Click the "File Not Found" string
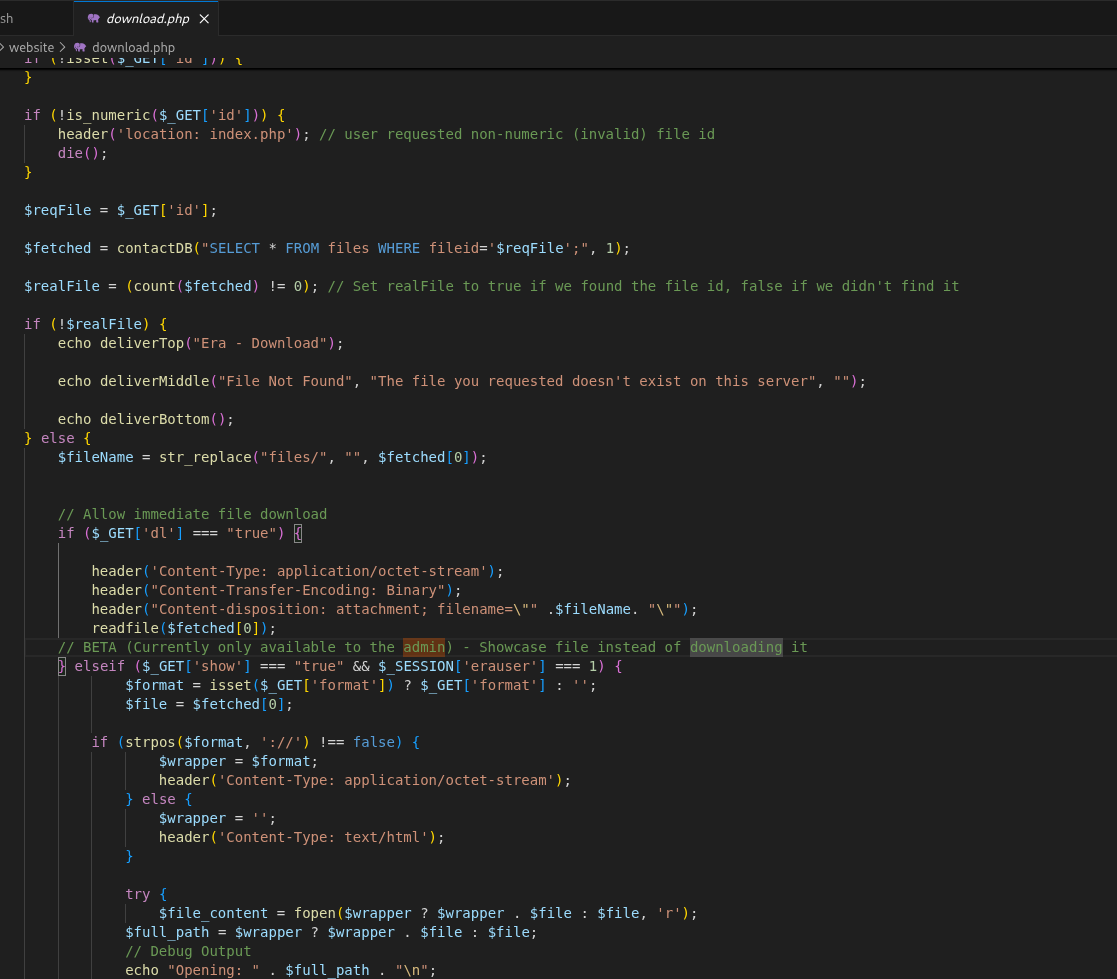 [286, 381]
